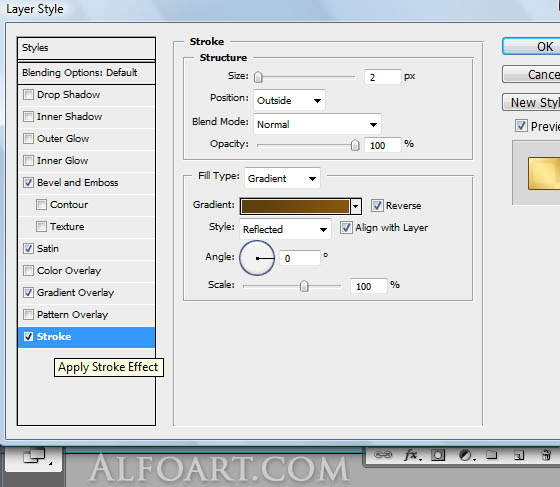Viewport: 560px width, 487px height.
Task: Confirm with the OK button
Action: 531,46
